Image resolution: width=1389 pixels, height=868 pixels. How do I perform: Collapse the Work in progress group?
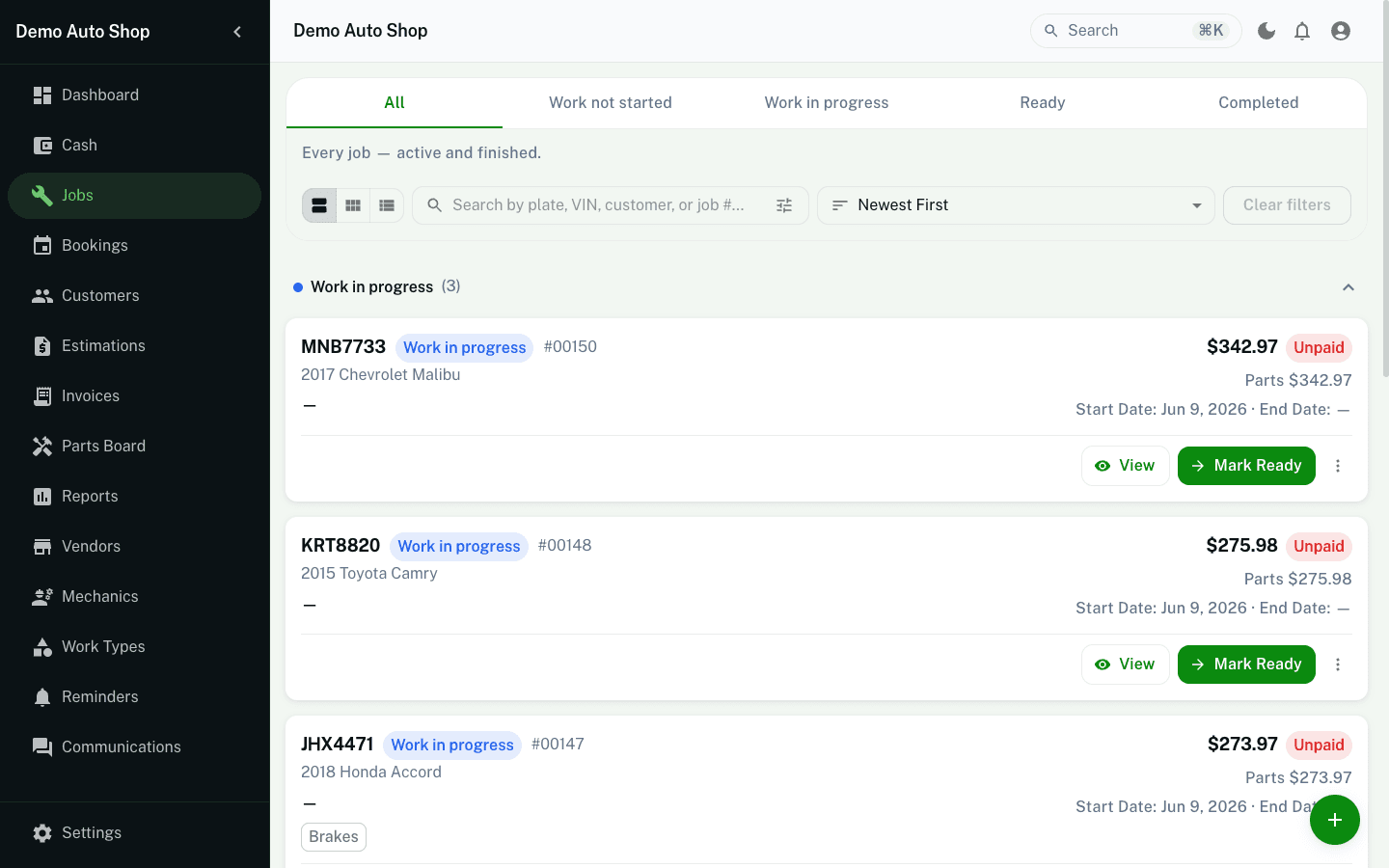pos(1348,287)
